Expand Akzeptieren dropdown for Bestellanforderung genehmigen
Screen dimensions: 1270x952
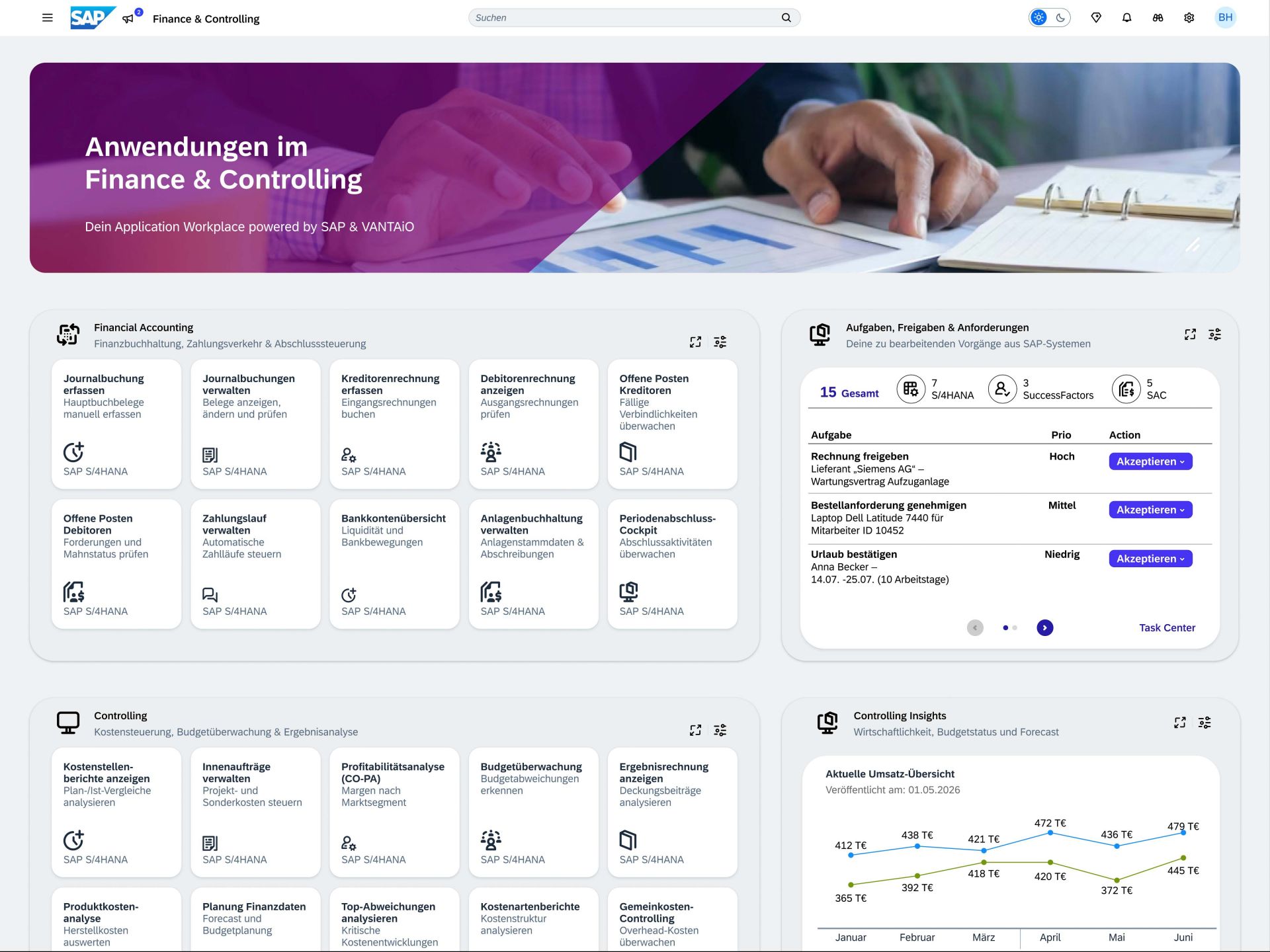click(x=1150, y=510)
